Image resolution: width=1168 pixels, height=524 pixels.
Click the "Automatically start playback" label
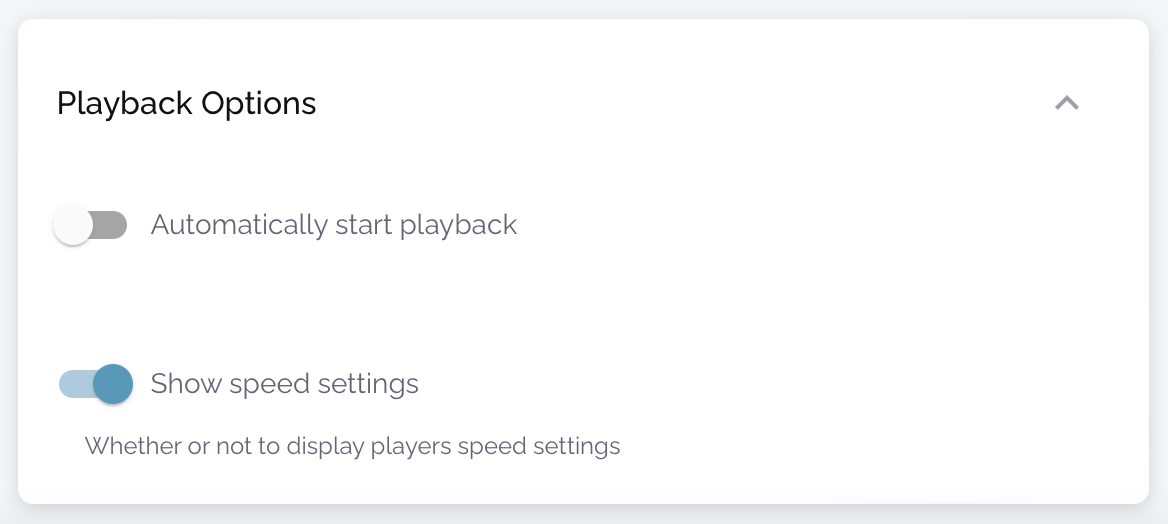[333, 225]
